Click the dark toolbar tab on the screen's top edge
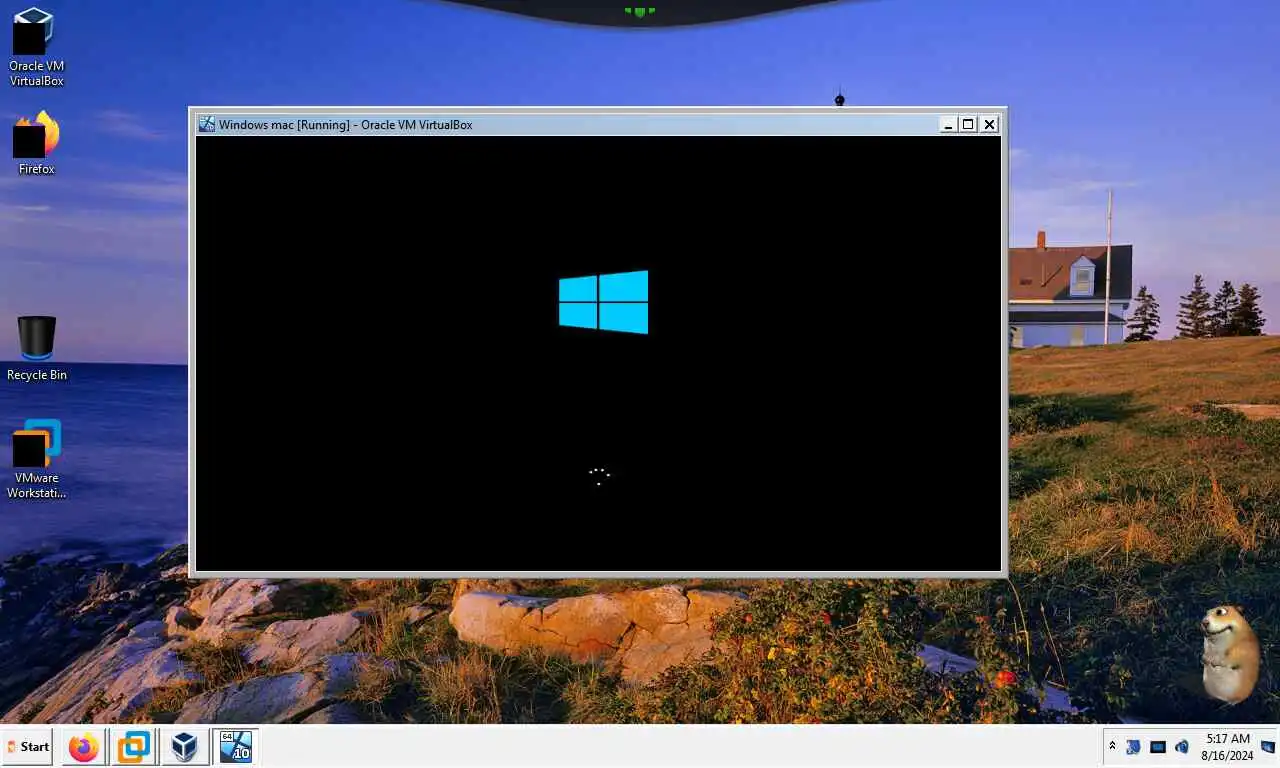Screen dimensions: 1280x768 [x=640, y=11]
